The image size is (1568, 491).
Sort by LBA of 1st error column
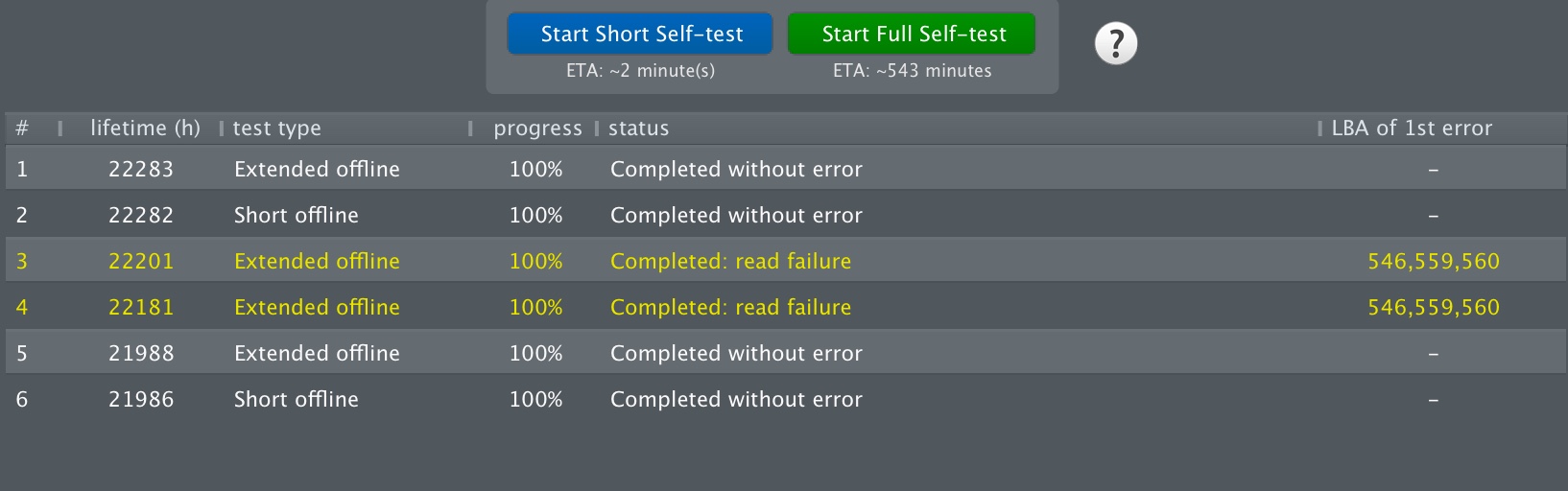click(x=1412, y=128)
